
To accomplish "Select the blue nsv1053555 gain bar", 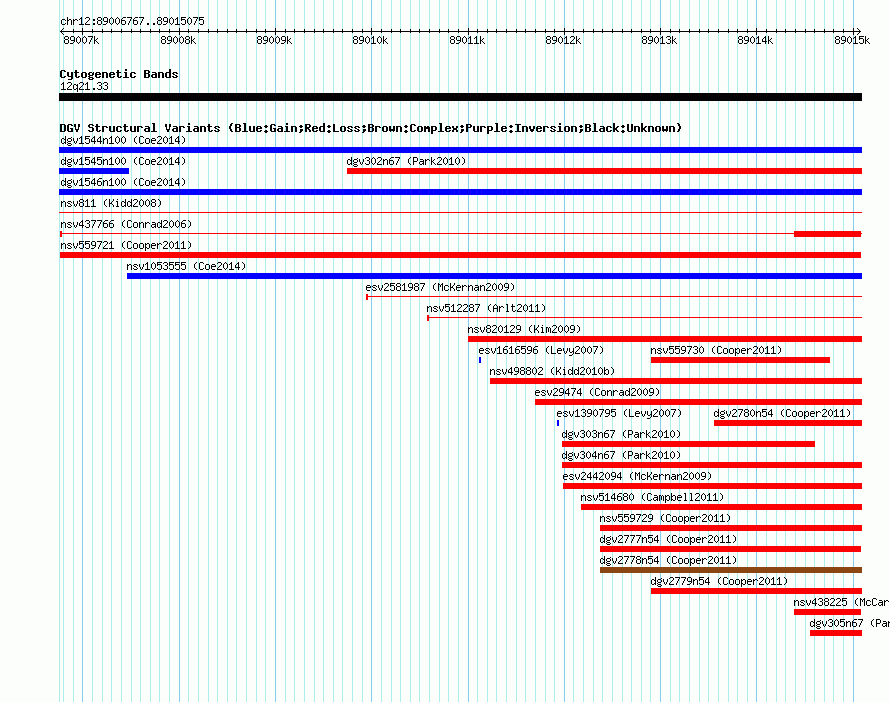I will pyautogui.click(x=494, y=276).
